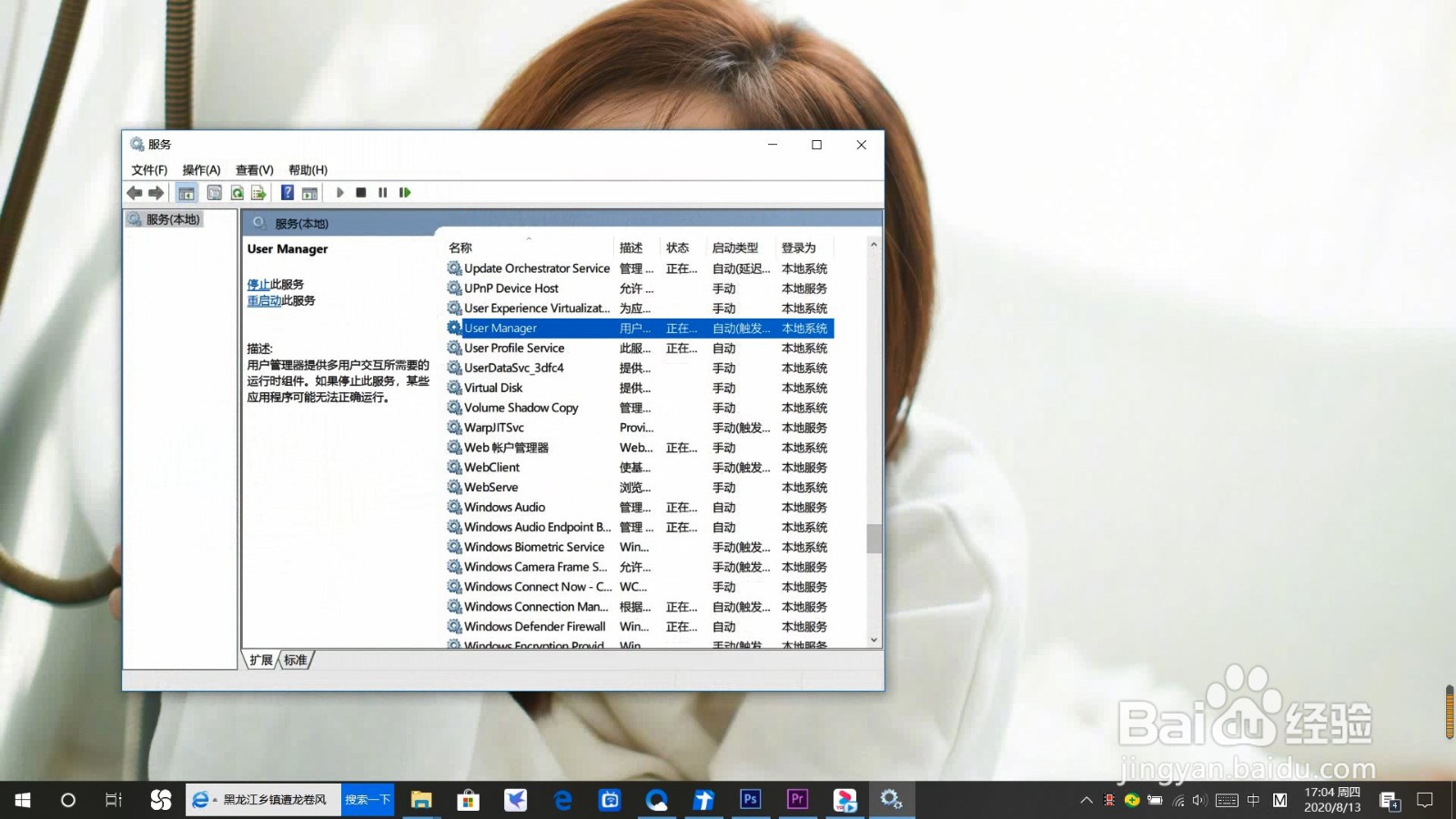Open the 查看(V) menu
The height and width of the screenshot is (819, 1456).
(x=252, y=169)
